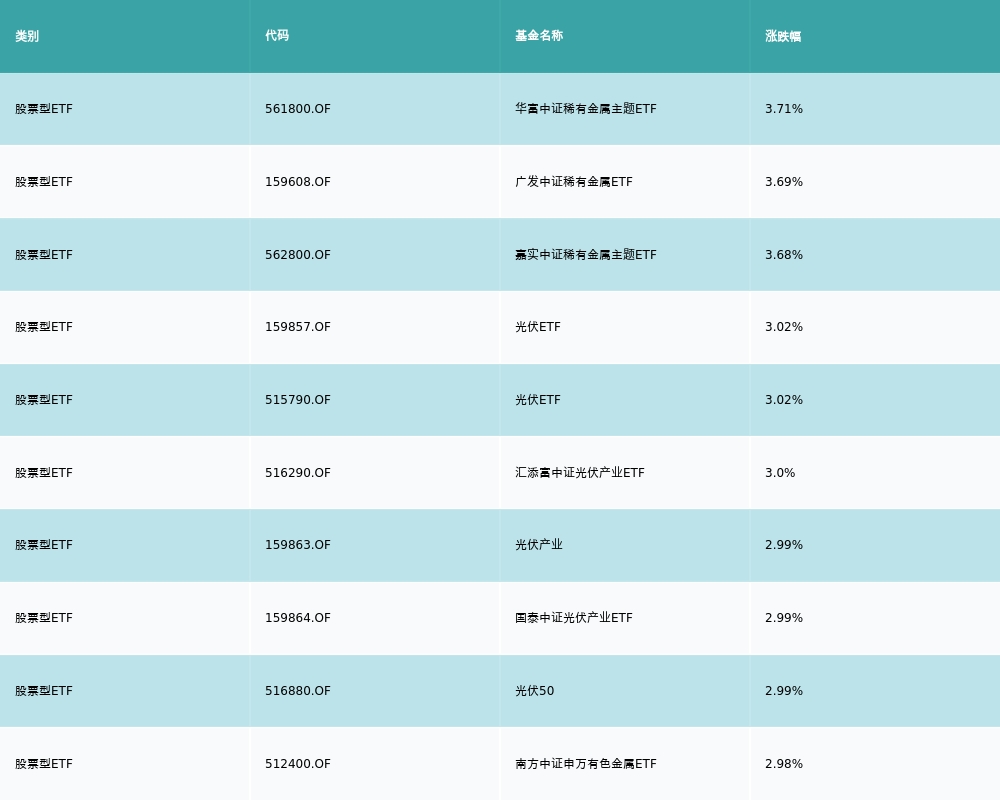This screenshot has height=800, width=1000.
Task: Click fund name 光伏50
Action: coord(534,691)
